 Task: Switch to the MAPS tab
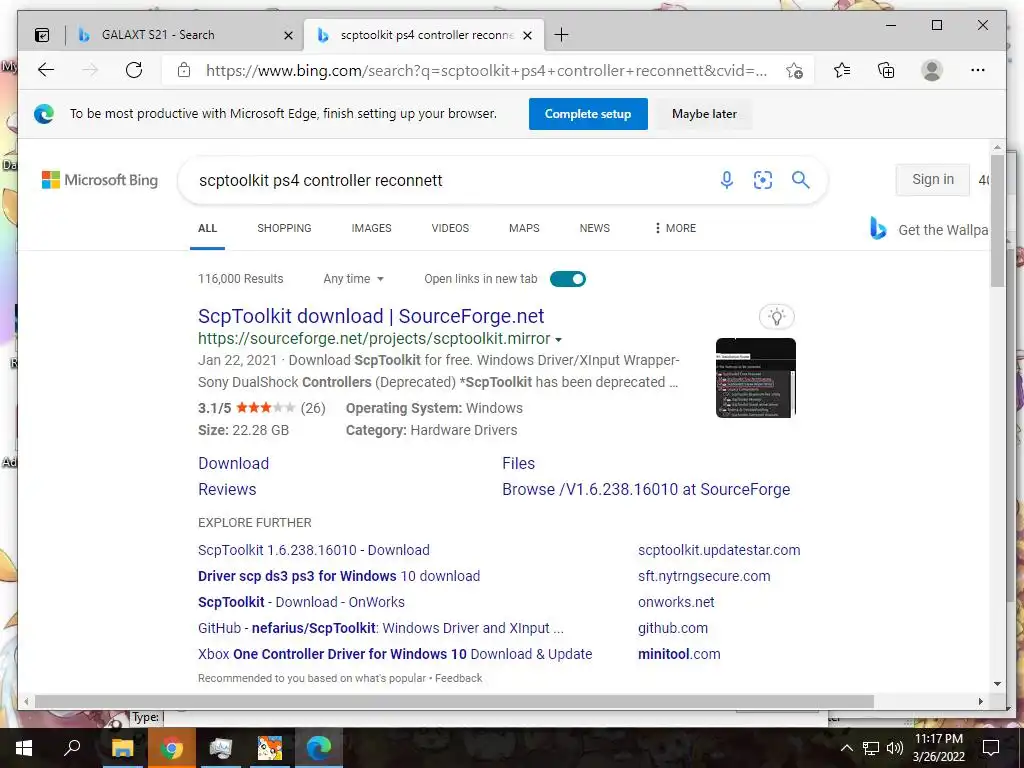[524, 228]
